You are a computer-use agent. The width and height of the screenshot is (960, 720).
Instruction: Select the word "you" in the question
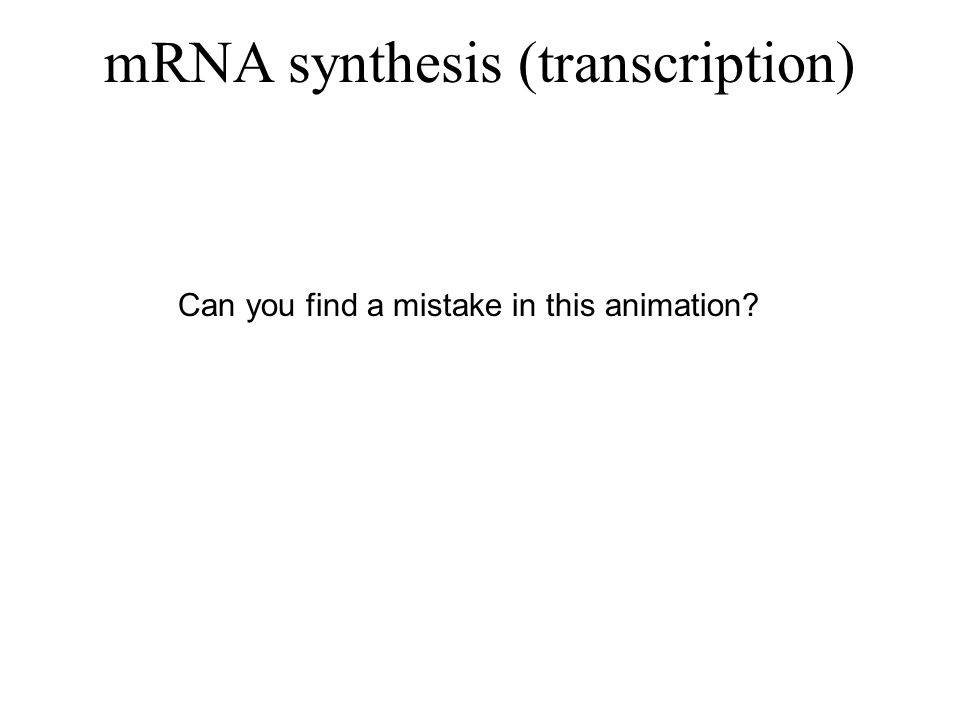pos(270,308)
